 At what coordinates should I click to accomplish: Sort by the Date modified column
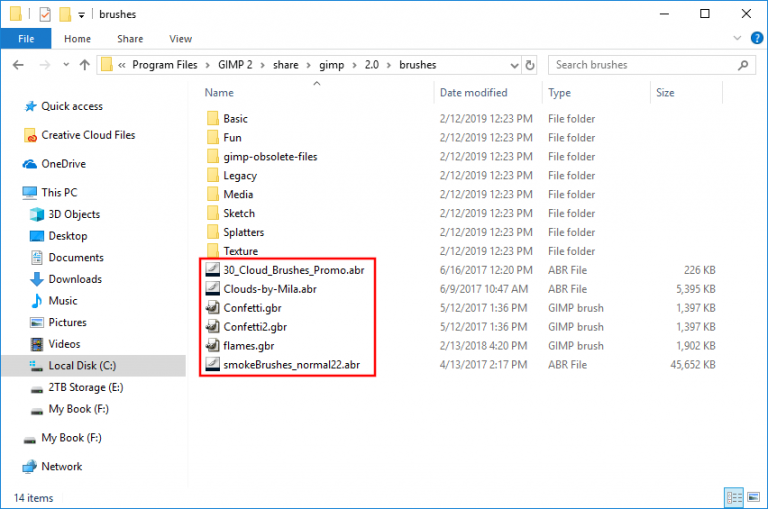tap(474, 93)
